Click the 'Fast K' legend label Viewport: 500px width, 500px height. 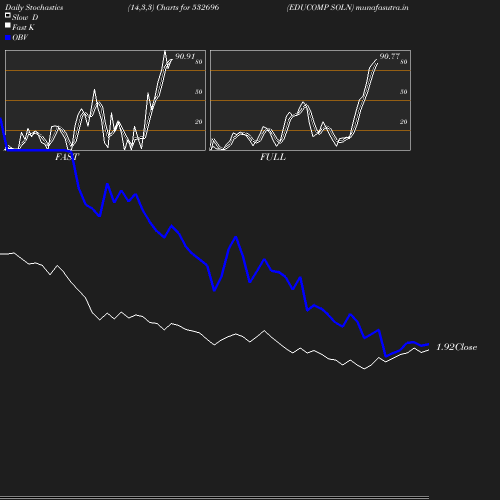[23, 27]
